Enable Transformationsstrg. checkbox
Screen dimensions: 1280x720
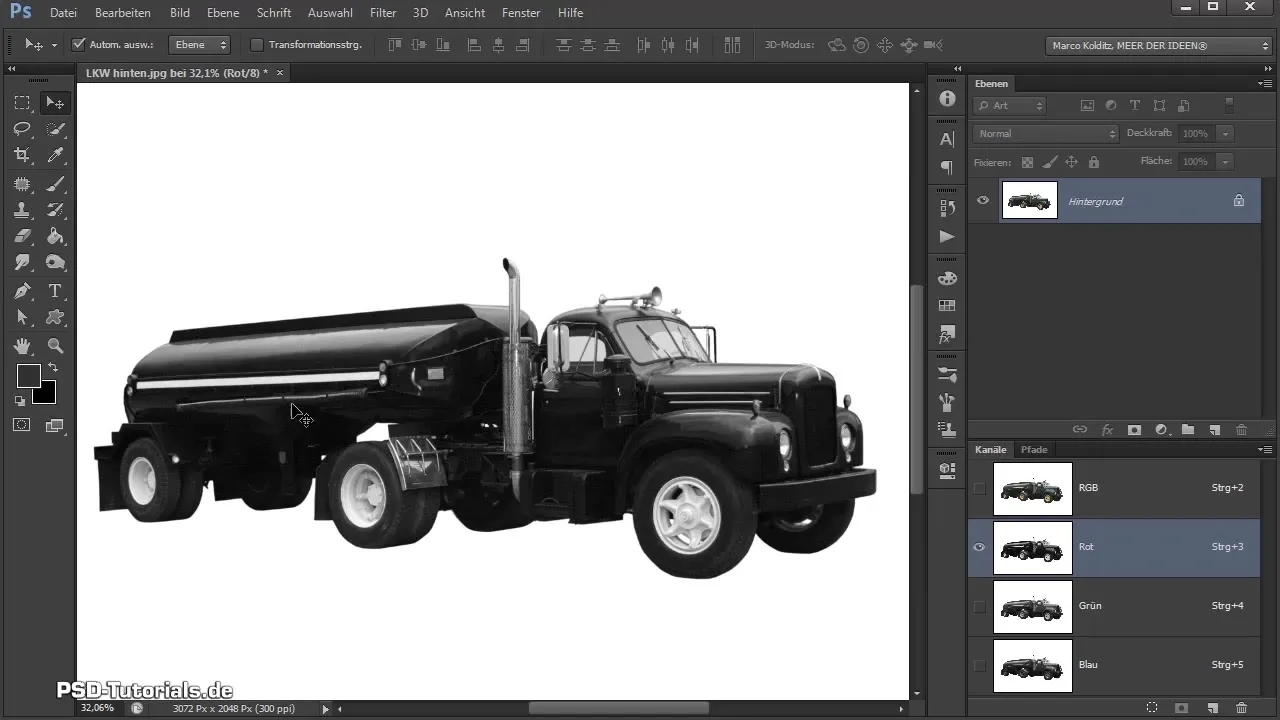(257, 45)
